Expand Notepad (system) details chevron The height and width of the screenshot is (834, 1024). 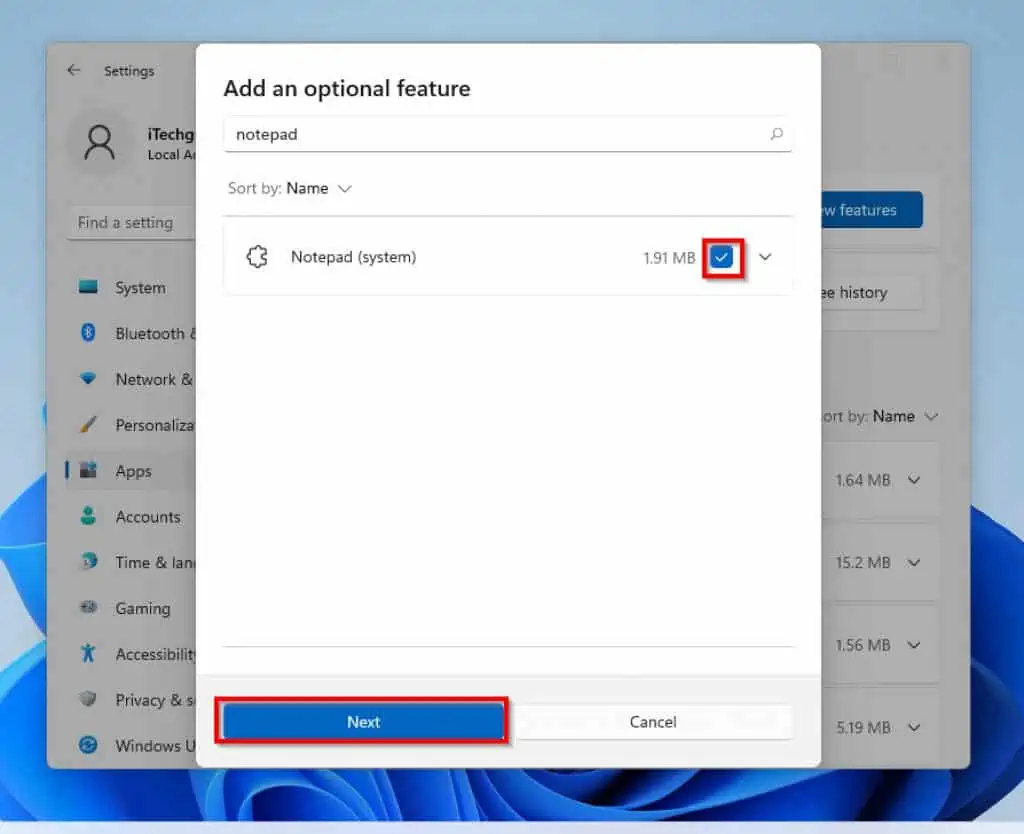pyautogui.click(x=765, y=257)
